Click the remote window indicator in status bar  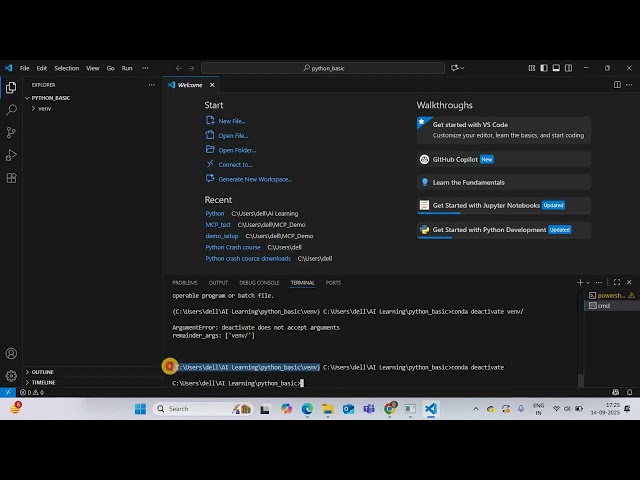(8, 392)
